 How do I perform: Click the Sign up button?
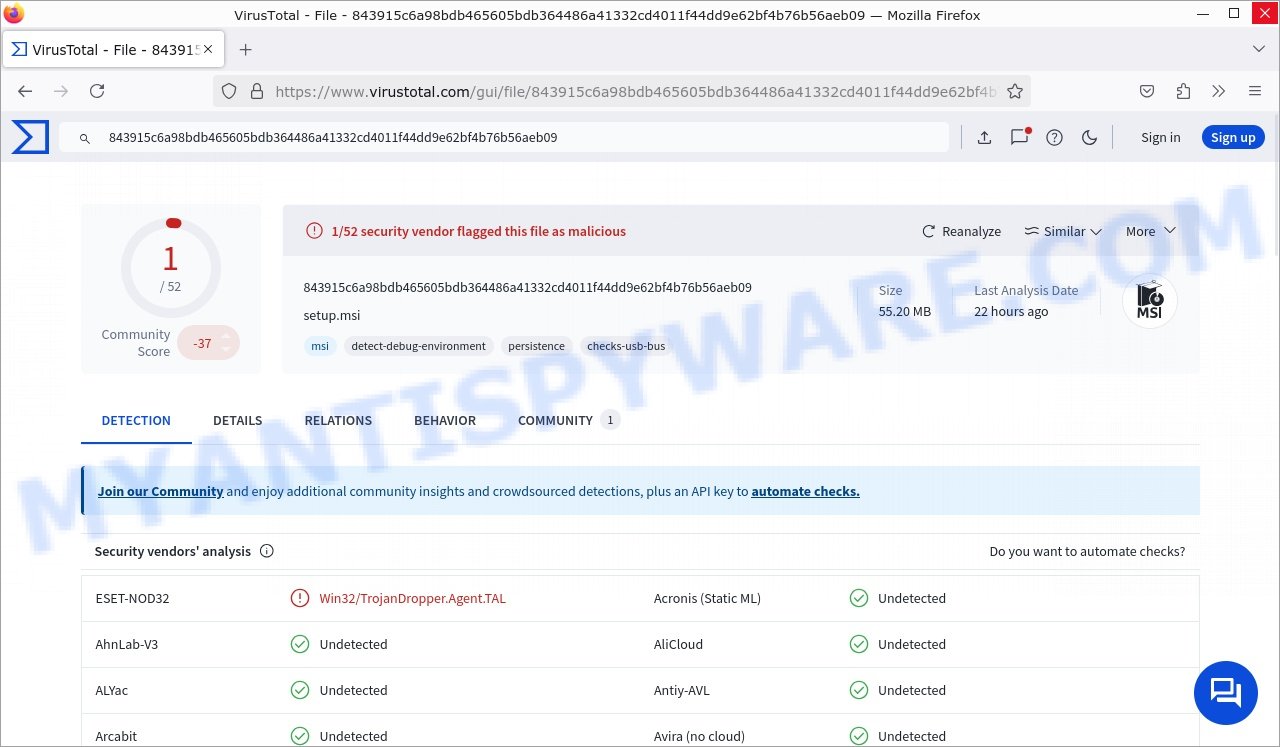(x=1233, y=138)
